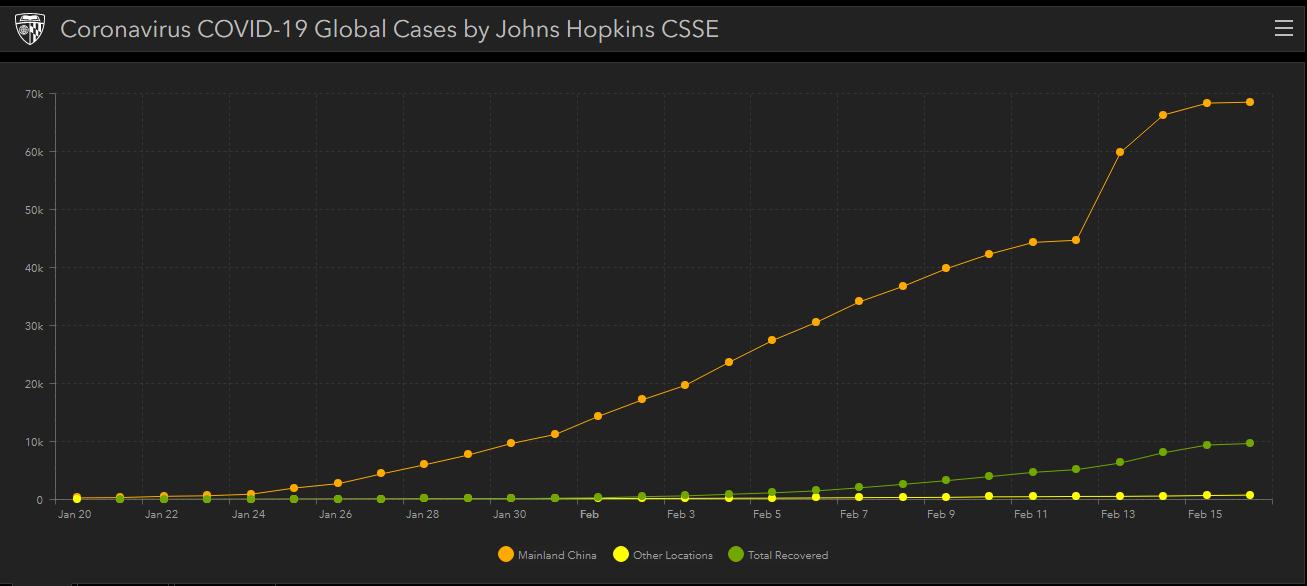
Task: Select the Mainland China data point for Feb 3
Action: [685, 385]
